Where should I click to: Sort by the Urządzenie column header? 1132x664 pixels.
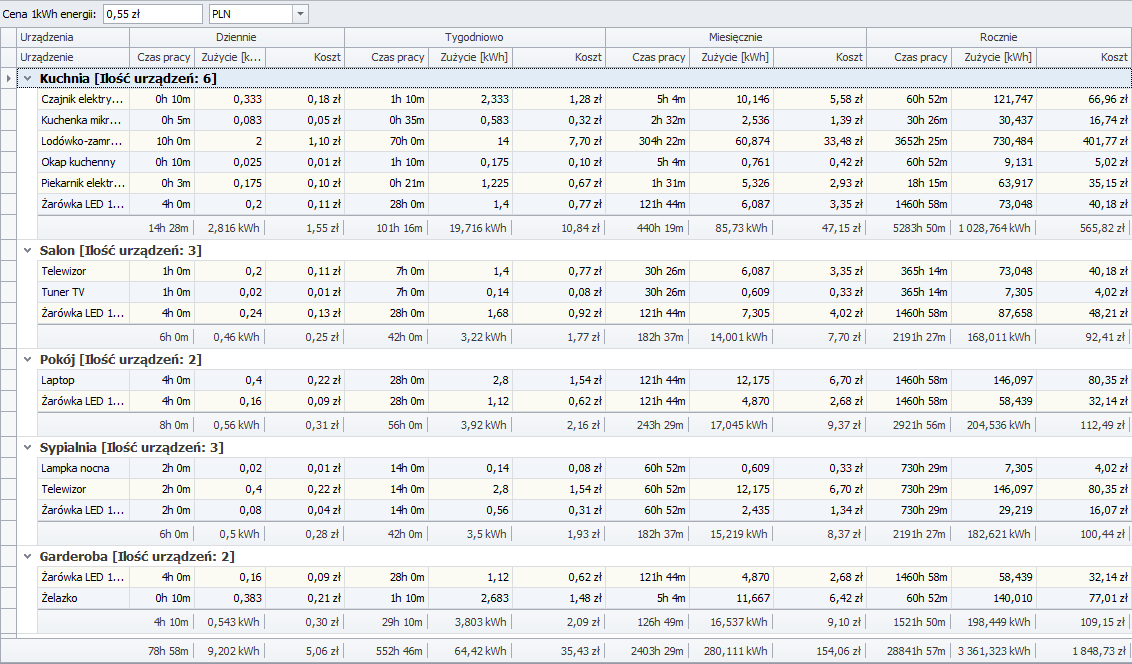73,57
